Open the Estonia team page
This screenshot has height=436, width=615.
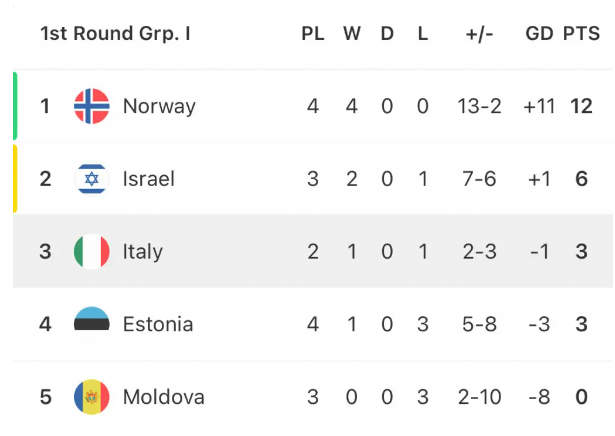[x=158, y=324]
